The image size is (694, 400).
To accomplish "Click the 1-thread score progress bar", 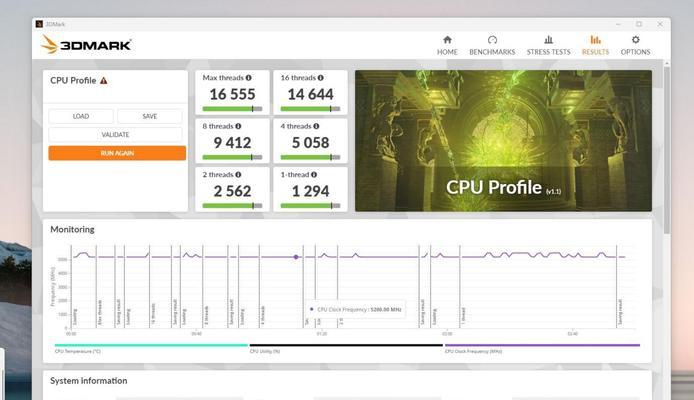I will 310,206.
